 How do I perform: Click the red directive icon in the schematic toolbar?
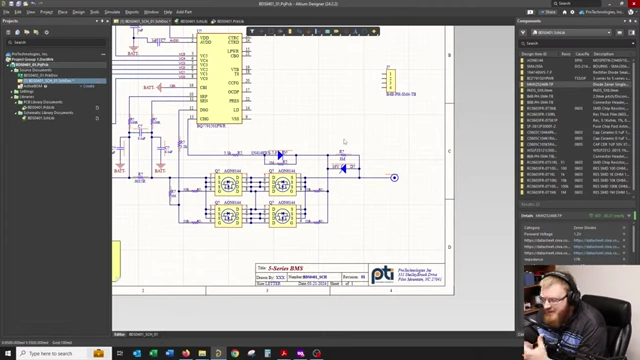point(346,31)
